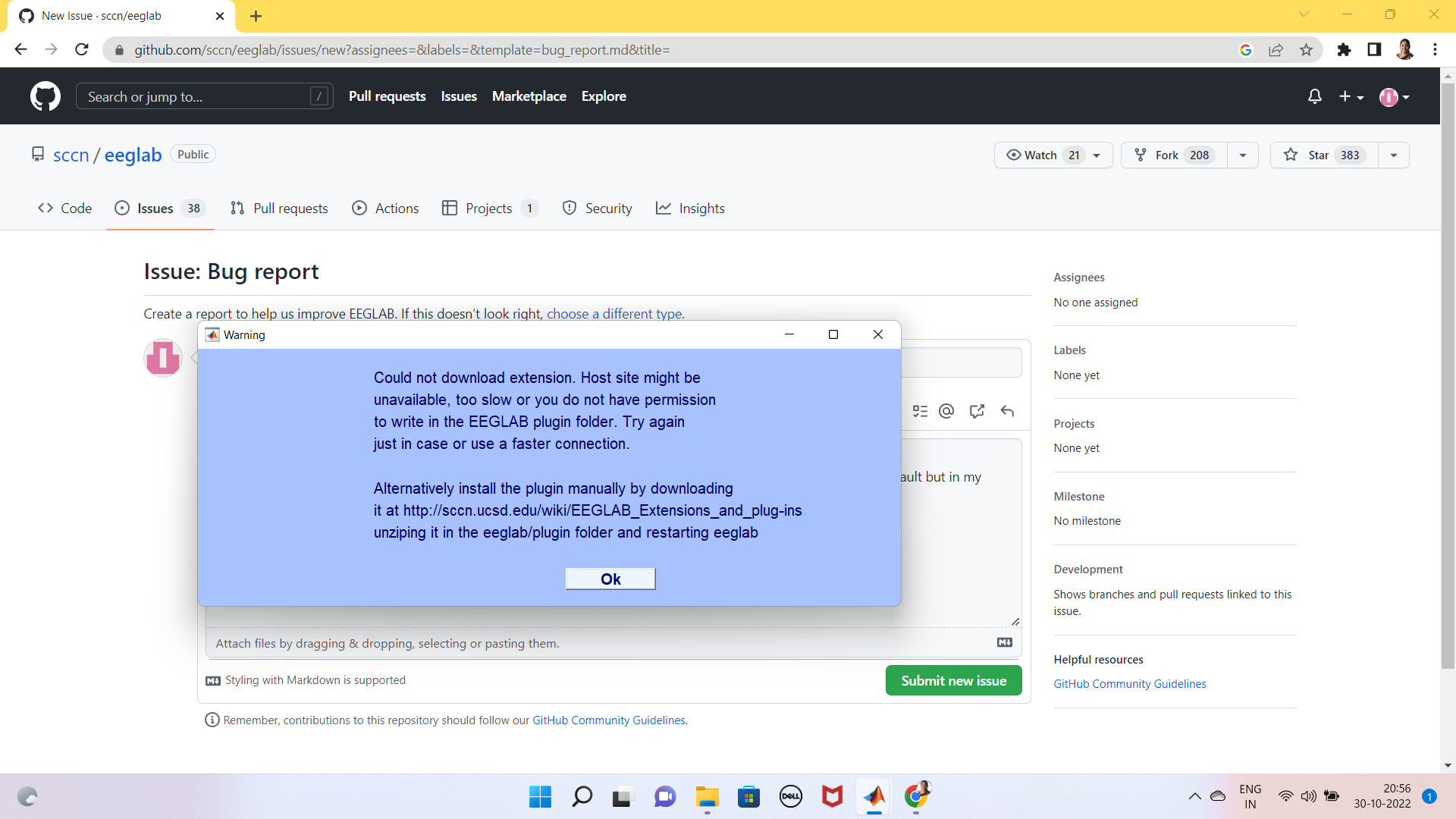The image size is (1456, 819).
Task: Bookmark this page with the browser star
Action: point(1306,49)
